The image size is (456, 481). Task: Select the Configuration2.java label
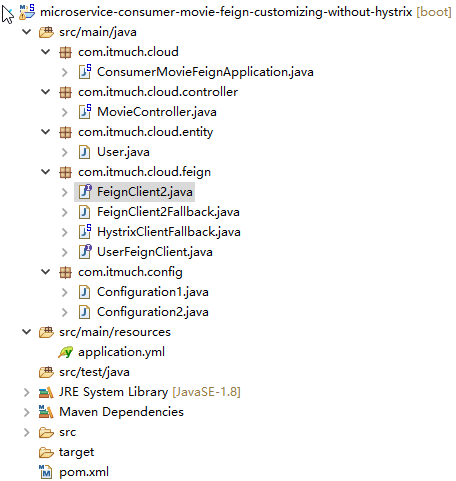click(153, 312)
